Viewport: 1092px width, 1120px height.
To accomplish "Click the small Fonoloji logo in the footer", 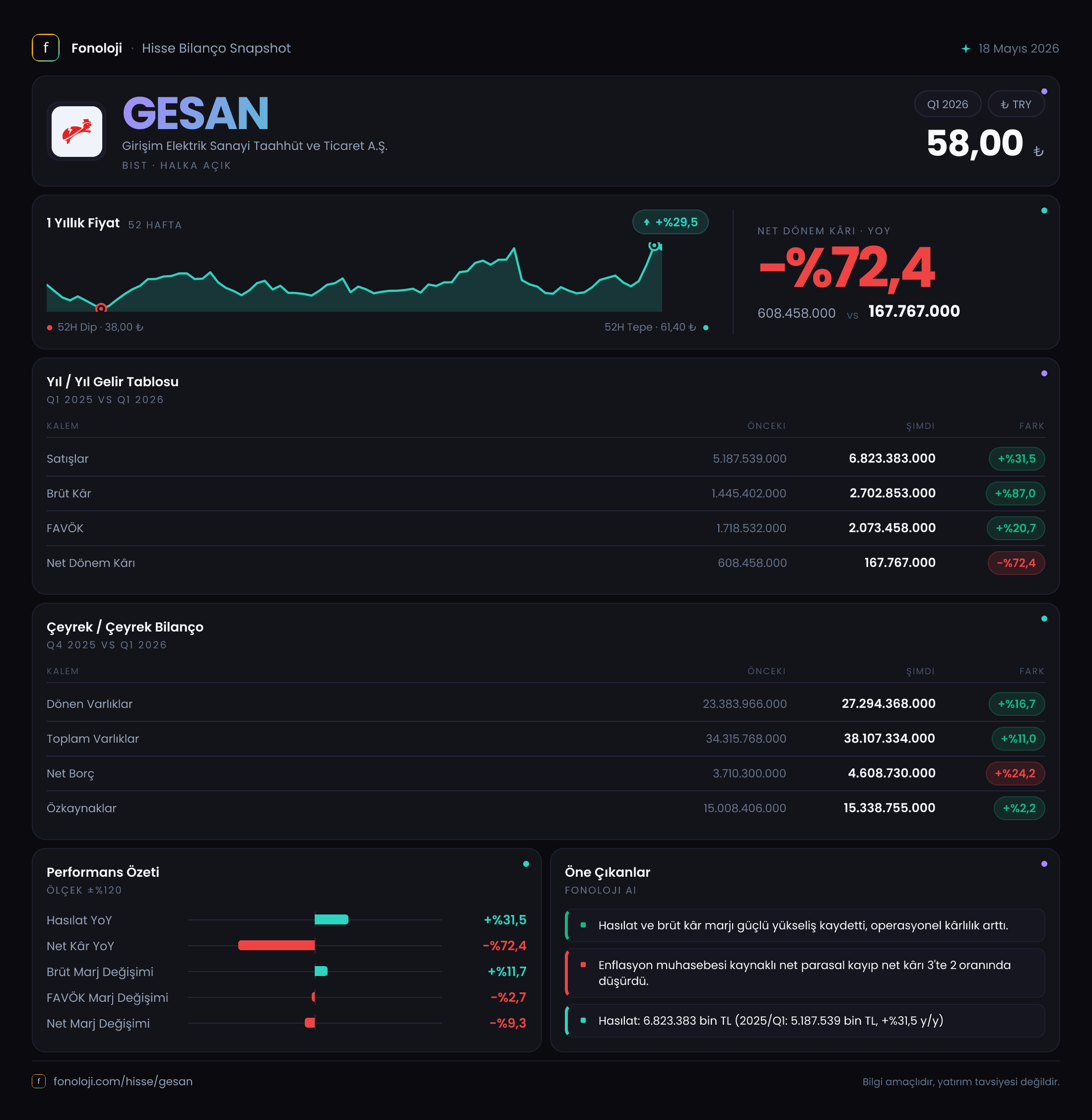I will [39, 1082].
